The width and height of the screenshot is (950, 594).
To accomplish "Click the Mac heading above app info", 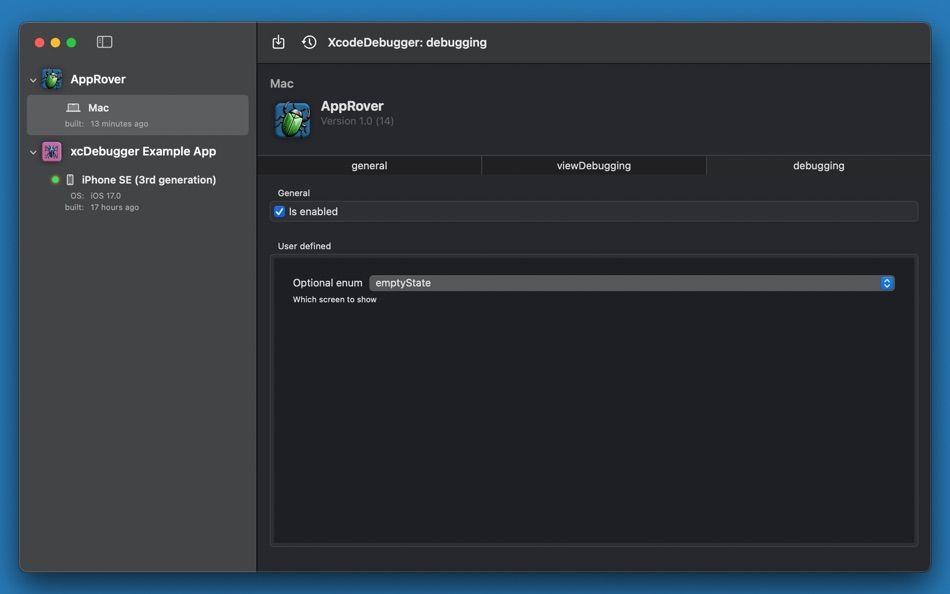I will [x=282, y=84].
